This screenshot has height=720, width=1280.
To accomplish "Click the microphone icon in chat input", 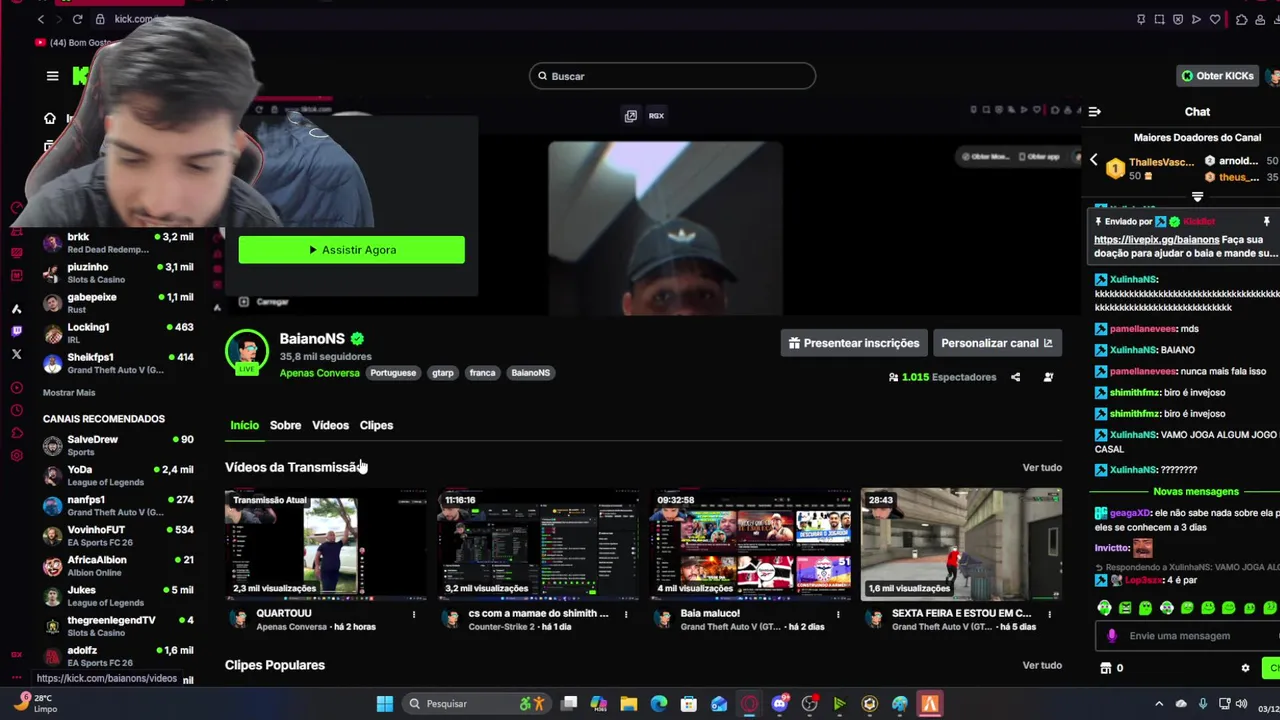I will click(x=1112, y=636).
